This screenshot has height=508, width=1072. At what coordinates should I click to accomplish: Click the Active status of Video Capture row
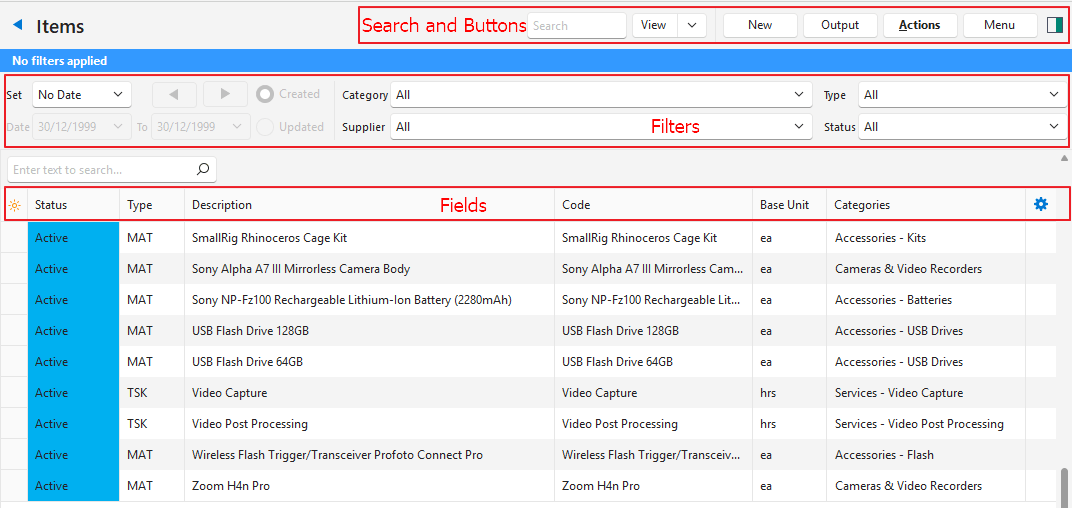(74, 392)
